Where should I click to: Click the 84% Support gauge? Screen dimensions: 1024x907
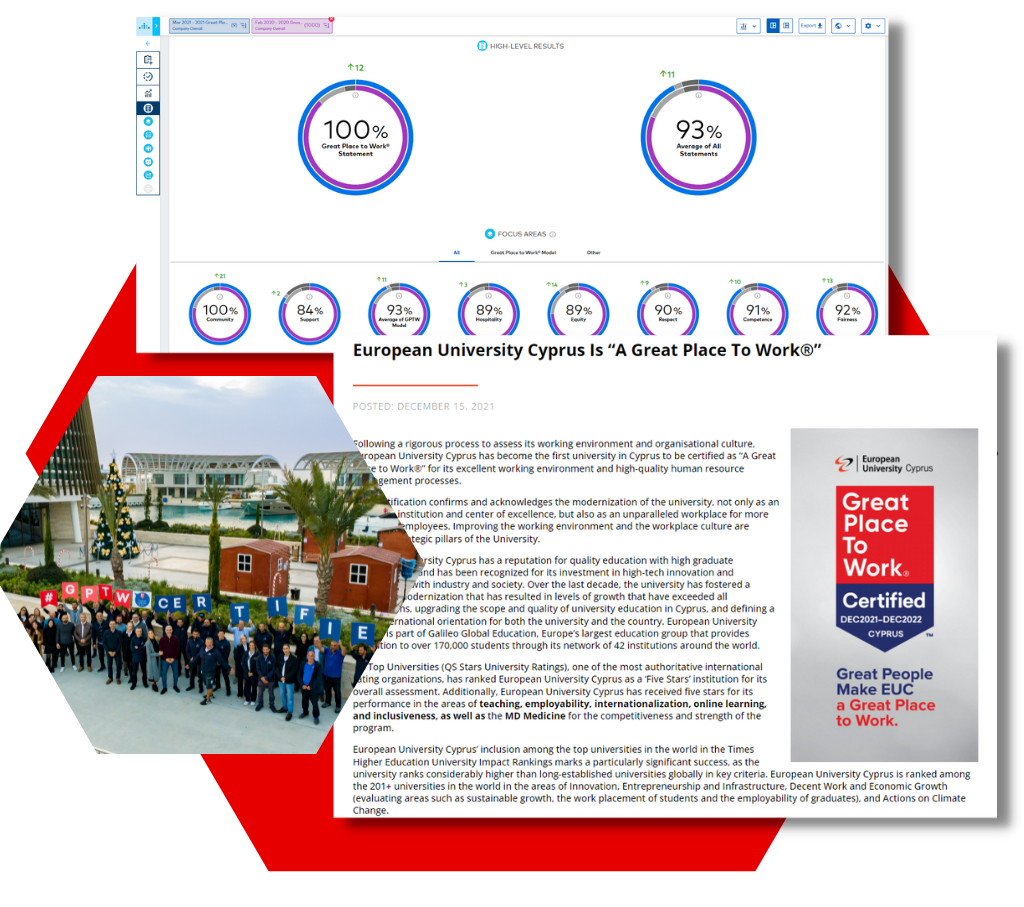click(310, 313)
